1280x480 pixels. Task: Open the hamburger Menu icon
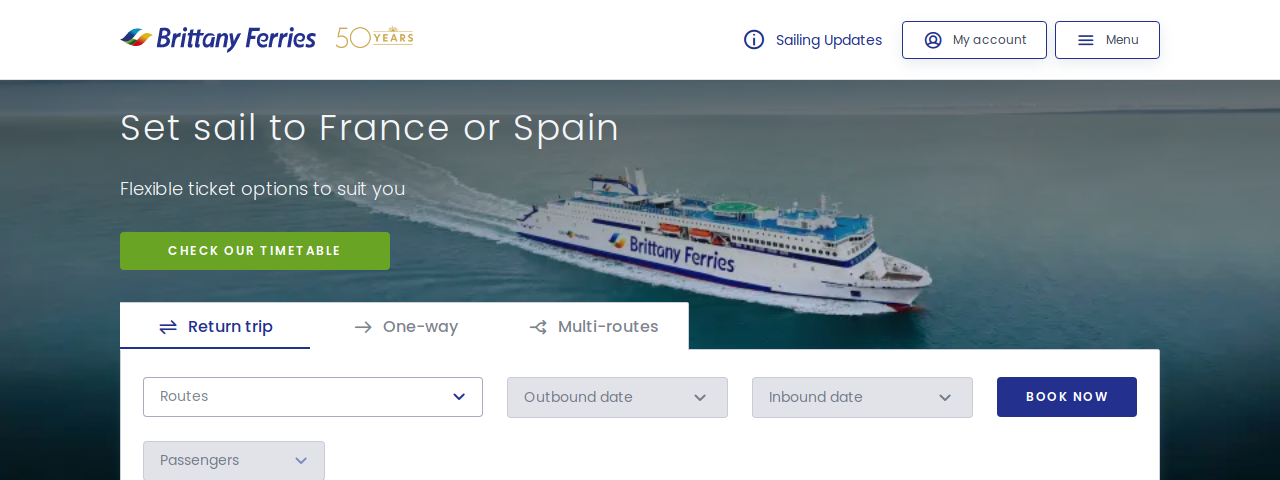click(x=1086, y=40)
